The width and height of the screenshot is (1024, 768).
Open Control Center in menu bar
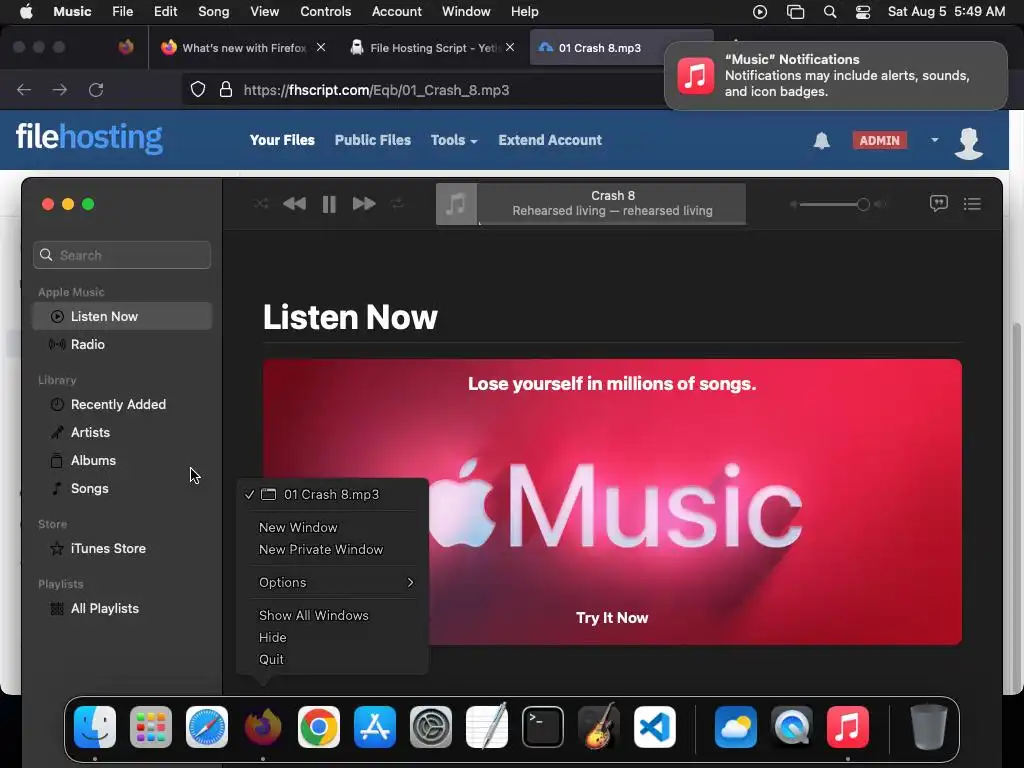pos(863,12)
